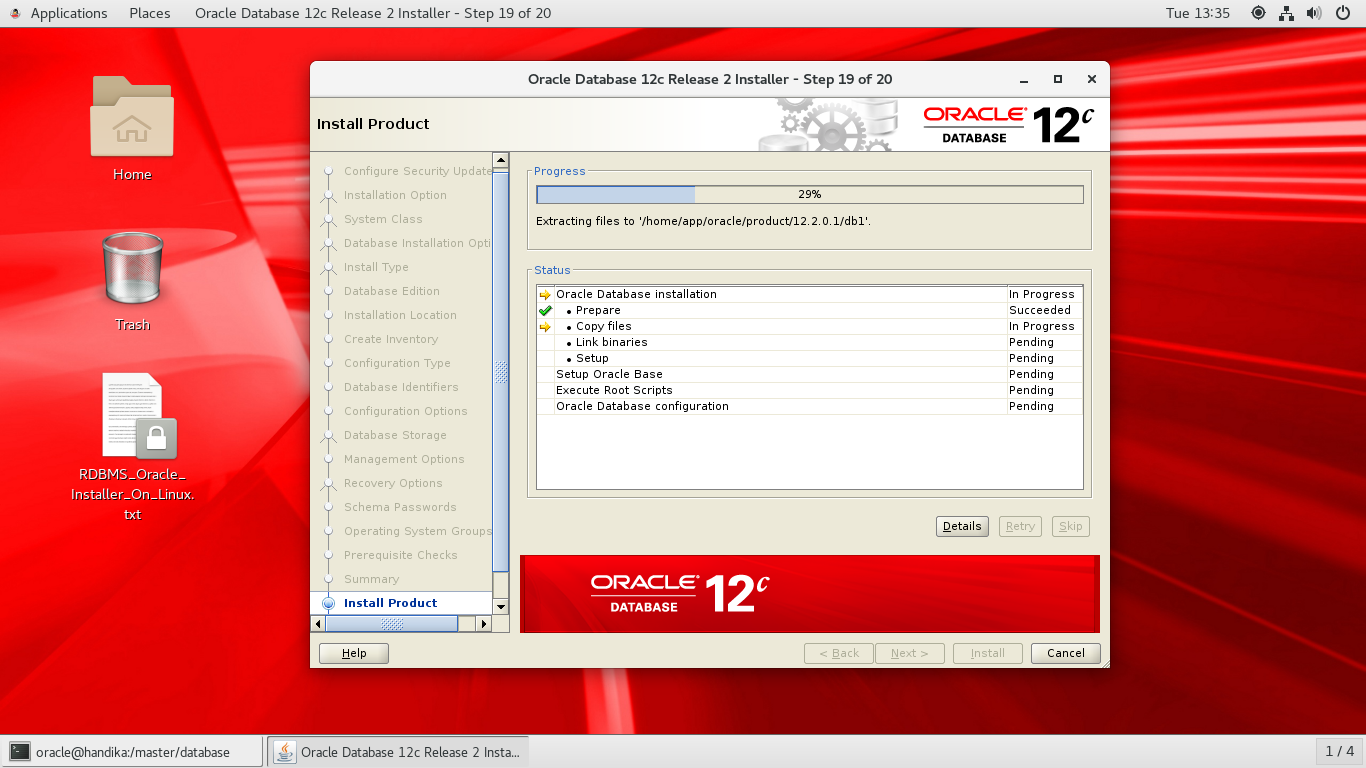Click the Back button
Viewport: 1366px width, 768px height.
point(839,653)
